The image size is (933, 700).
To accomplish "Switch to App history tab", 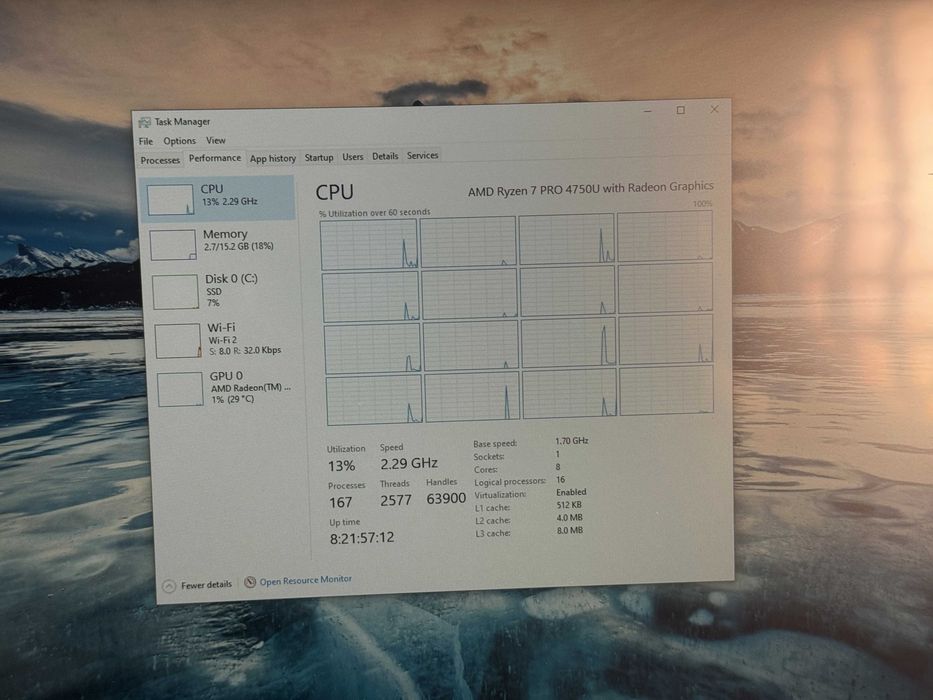I will point(273,158).
